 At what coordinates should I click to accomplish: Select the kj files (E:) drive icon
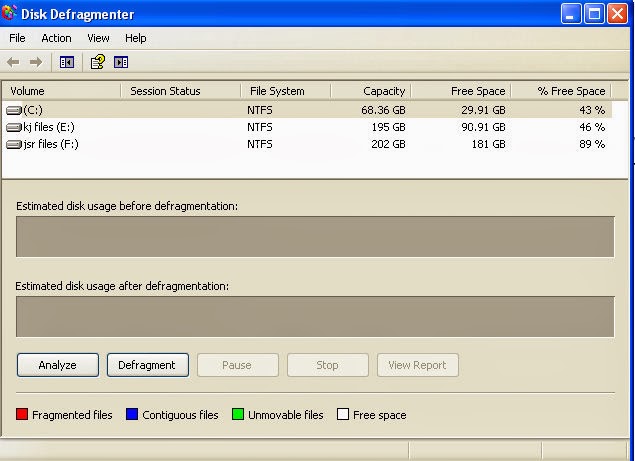pyautogui.click(x=14, y=128)
